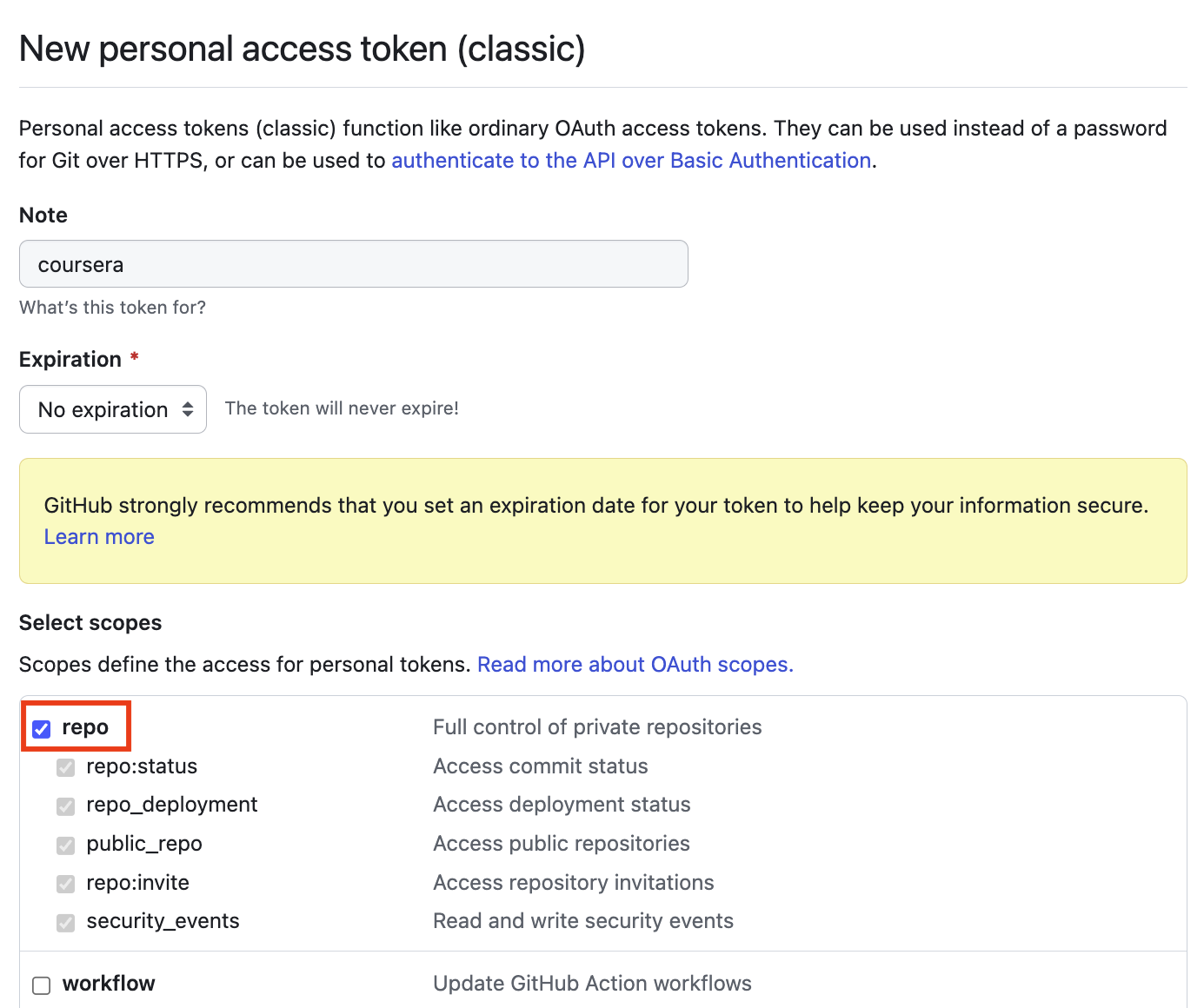Click the repo scope label
Viewport: 1204px width, 1008px height.
[85, 727]
